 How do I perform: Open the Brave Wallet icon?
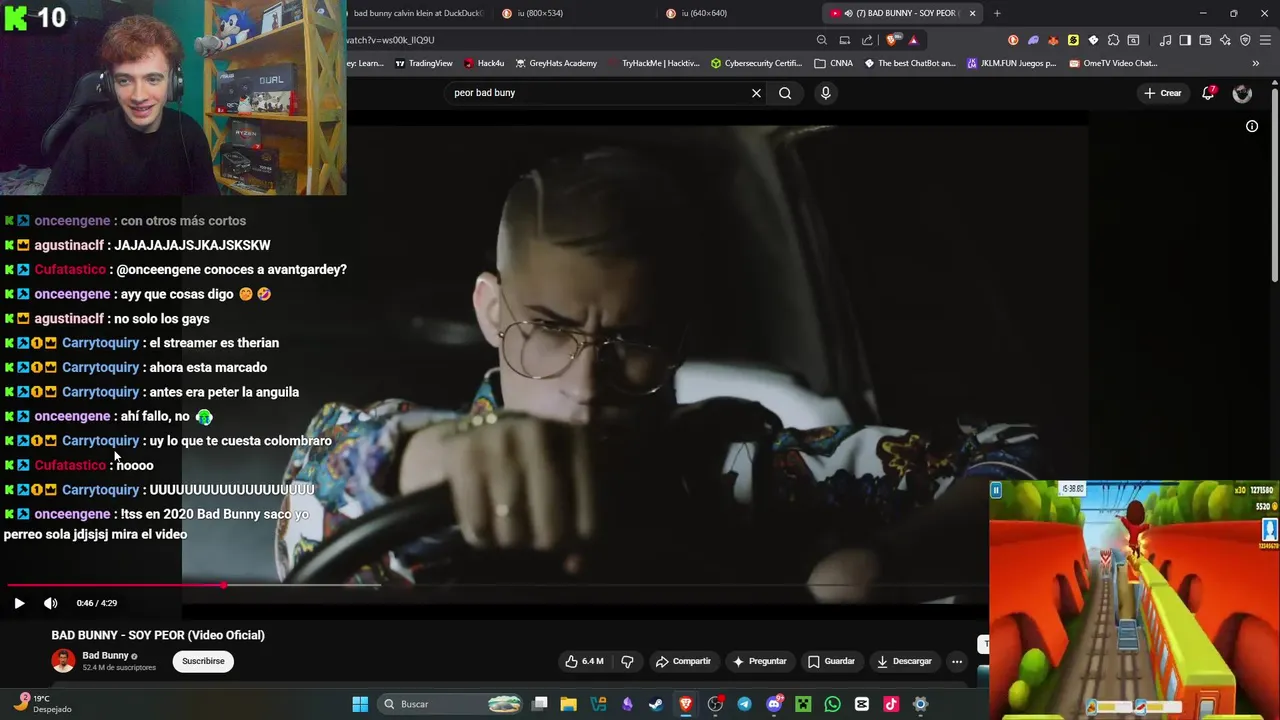click(1205, 40)
